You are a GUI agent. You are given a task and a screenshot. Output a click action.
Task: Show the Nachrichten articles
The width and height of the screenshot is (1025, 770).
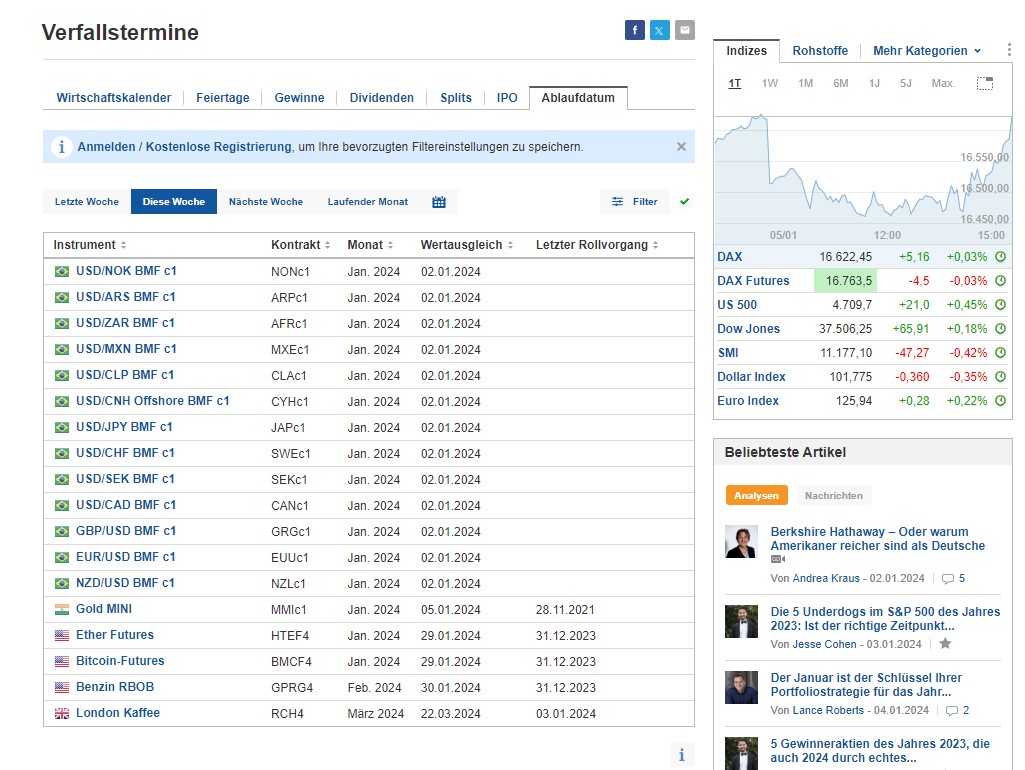point(833,495)
